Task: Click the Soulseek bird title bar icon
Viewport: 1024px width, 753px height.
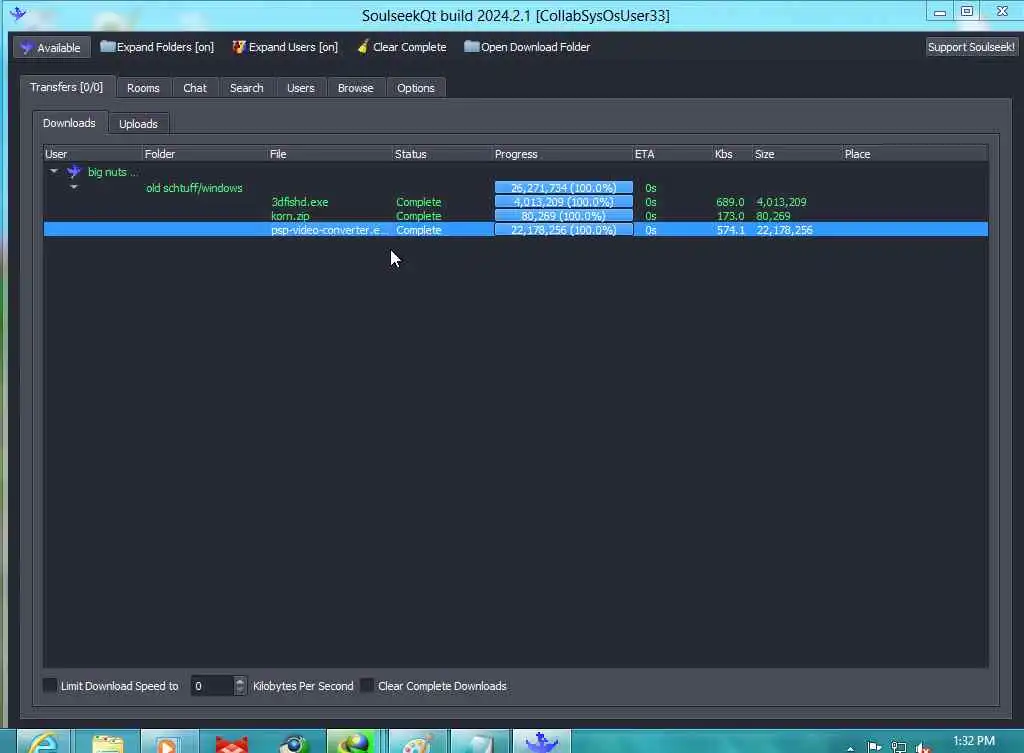Action: pyautogui.click(x=18, y=13)
